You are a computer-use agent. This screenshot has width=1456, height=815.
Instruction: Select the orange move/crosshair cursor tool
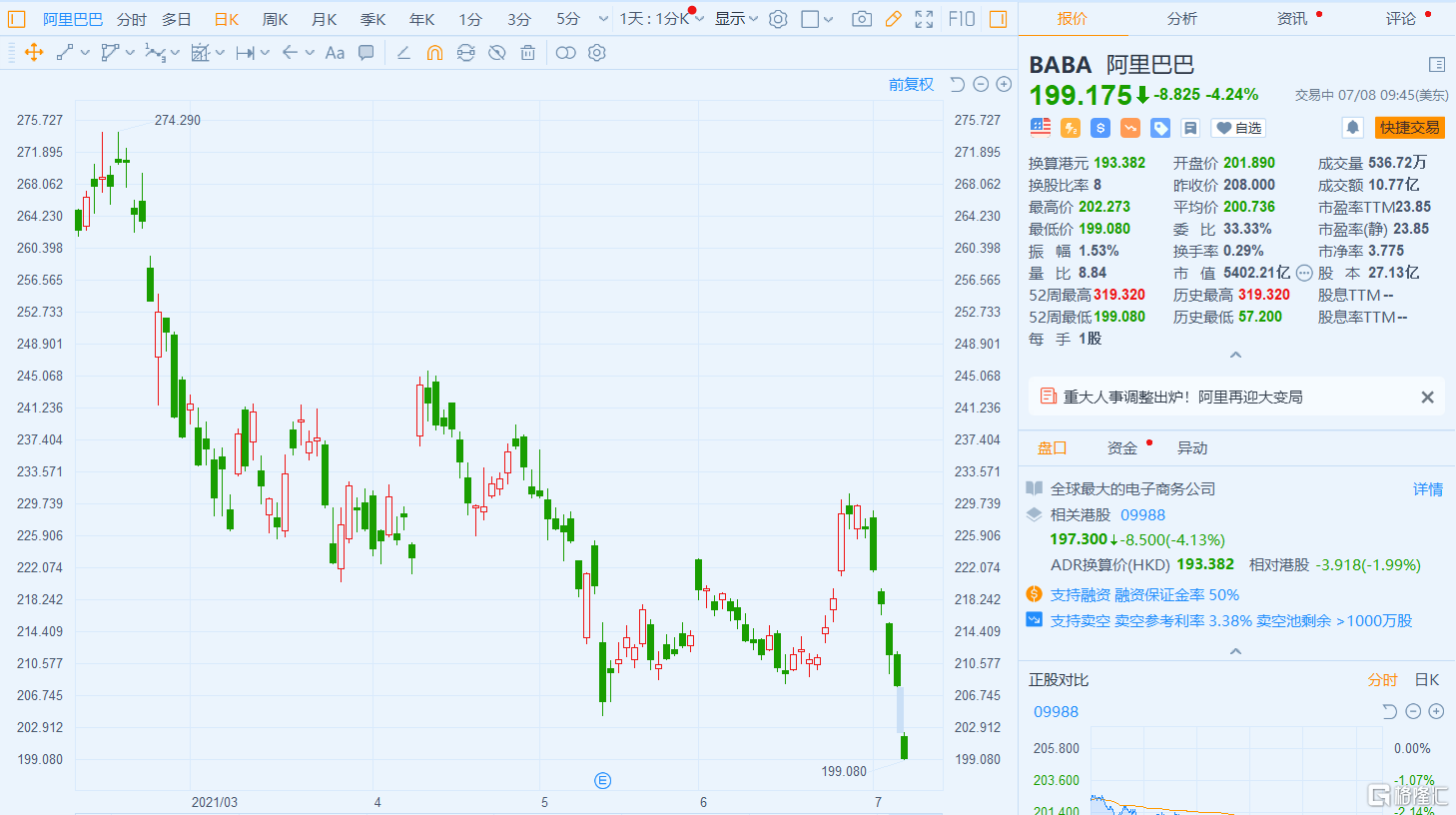pyautogui.click(x=34, y=53)
